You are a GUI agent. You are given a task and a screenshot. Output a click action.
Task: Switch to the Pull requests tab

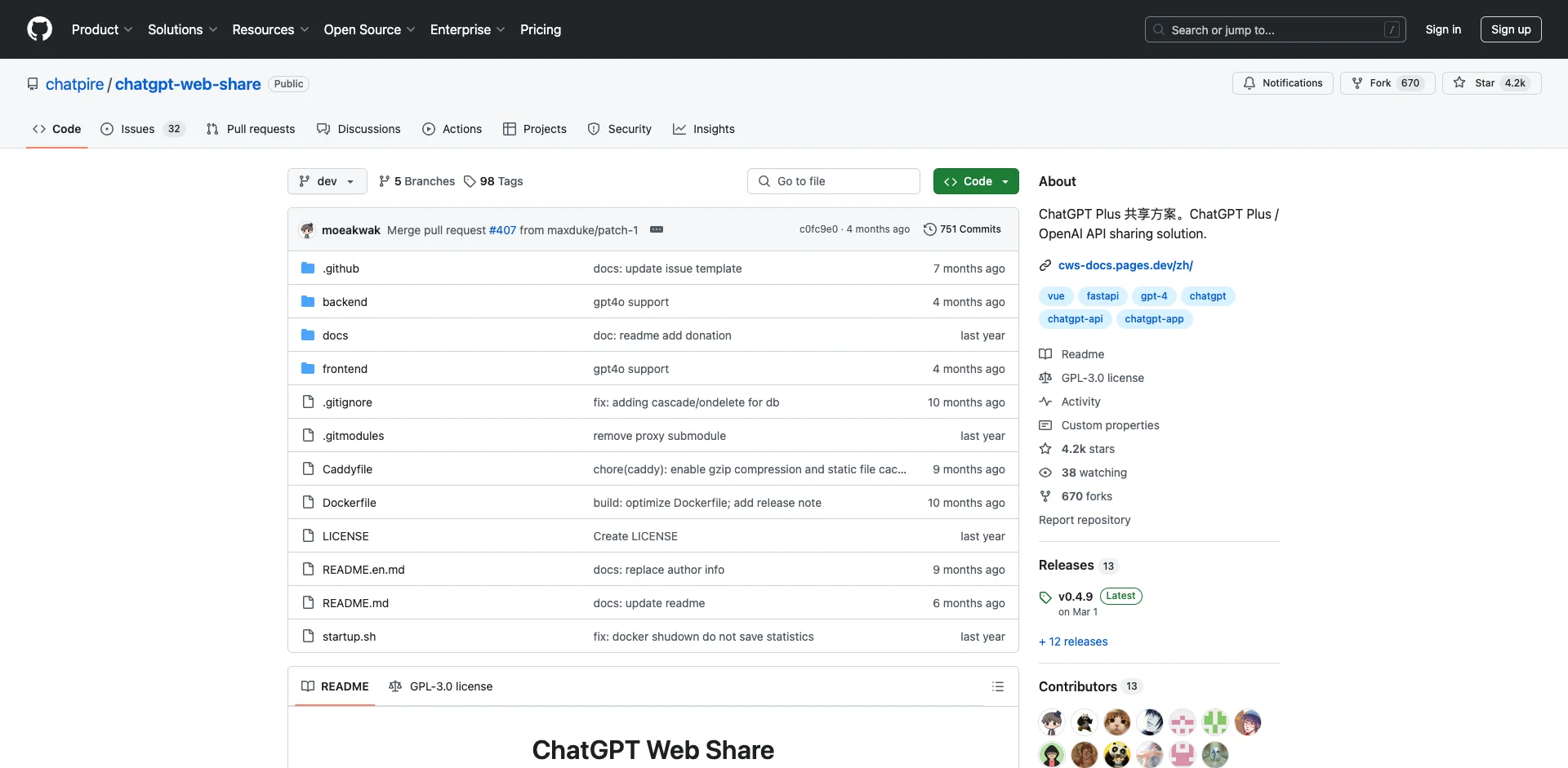pos(251,129)
